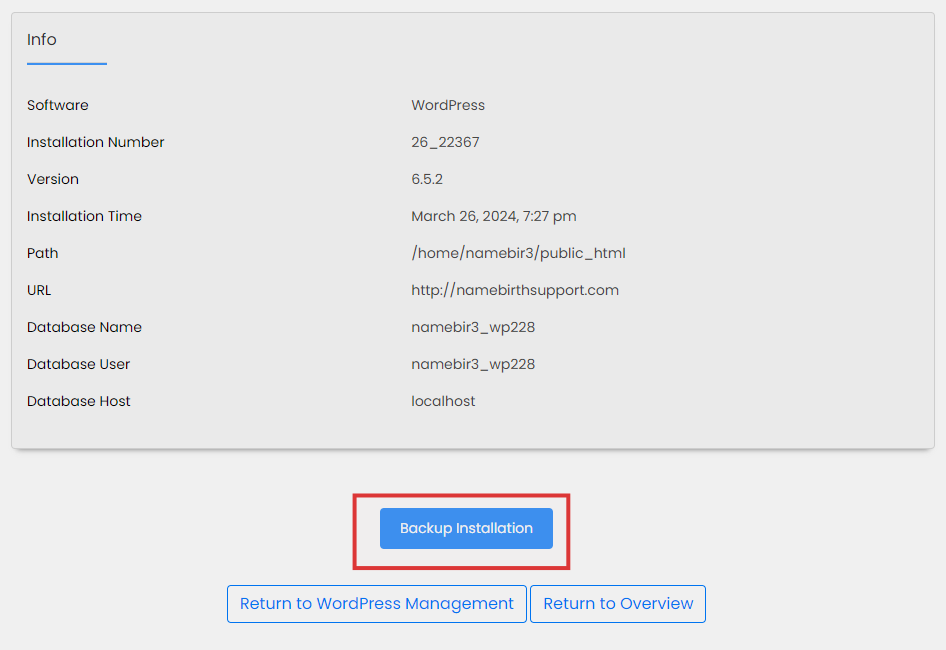
Task: Select the Installation Number label
Action: coord(96,142)
